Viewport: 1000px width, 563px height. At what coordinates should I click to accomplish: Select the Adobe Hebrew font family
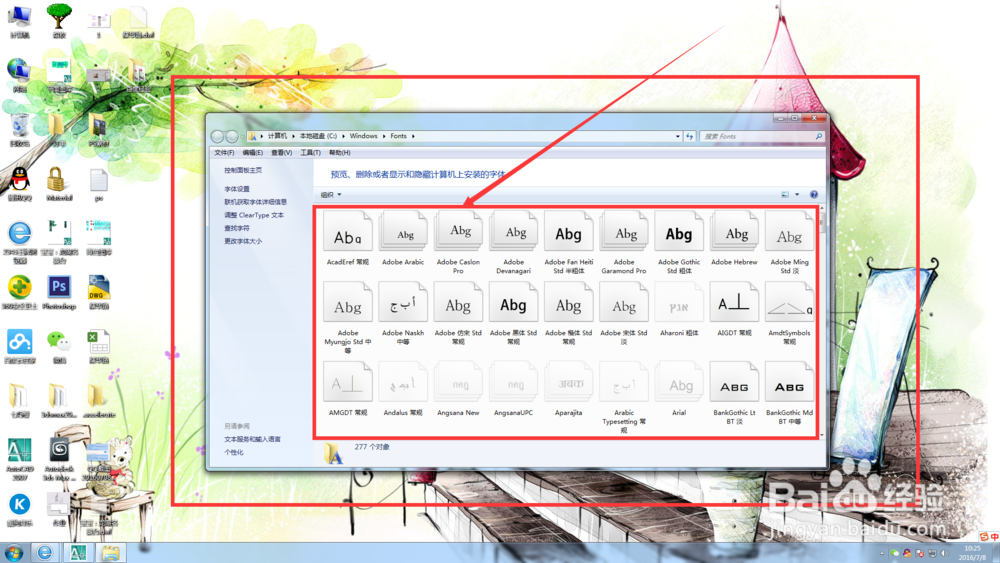(x=734, y=239)
